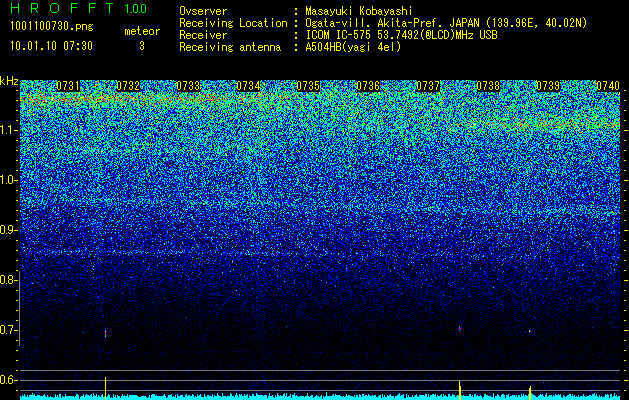629x400 pixels.
Task: Click the meteor count value 3
Action: pyautogui.click(x=142, y=46)
